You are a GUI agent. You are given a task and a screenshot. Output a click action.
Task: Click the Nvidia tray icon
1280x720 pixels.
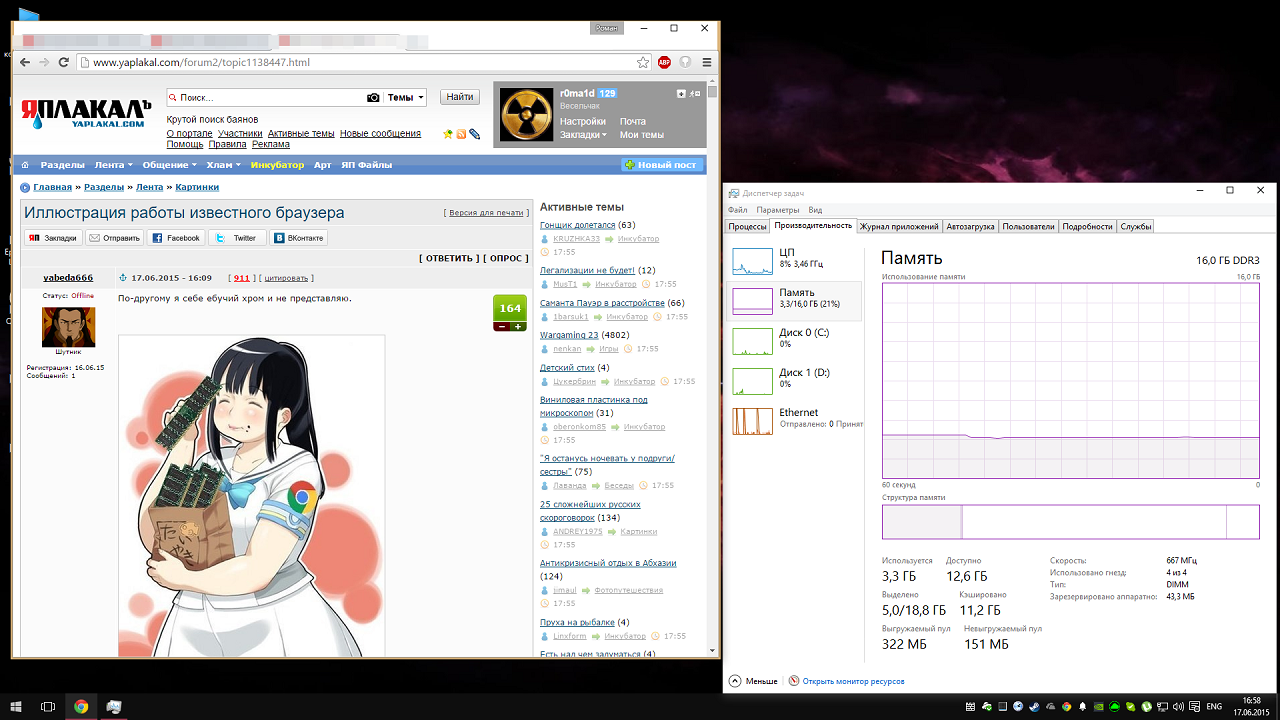coord(1099,707)
